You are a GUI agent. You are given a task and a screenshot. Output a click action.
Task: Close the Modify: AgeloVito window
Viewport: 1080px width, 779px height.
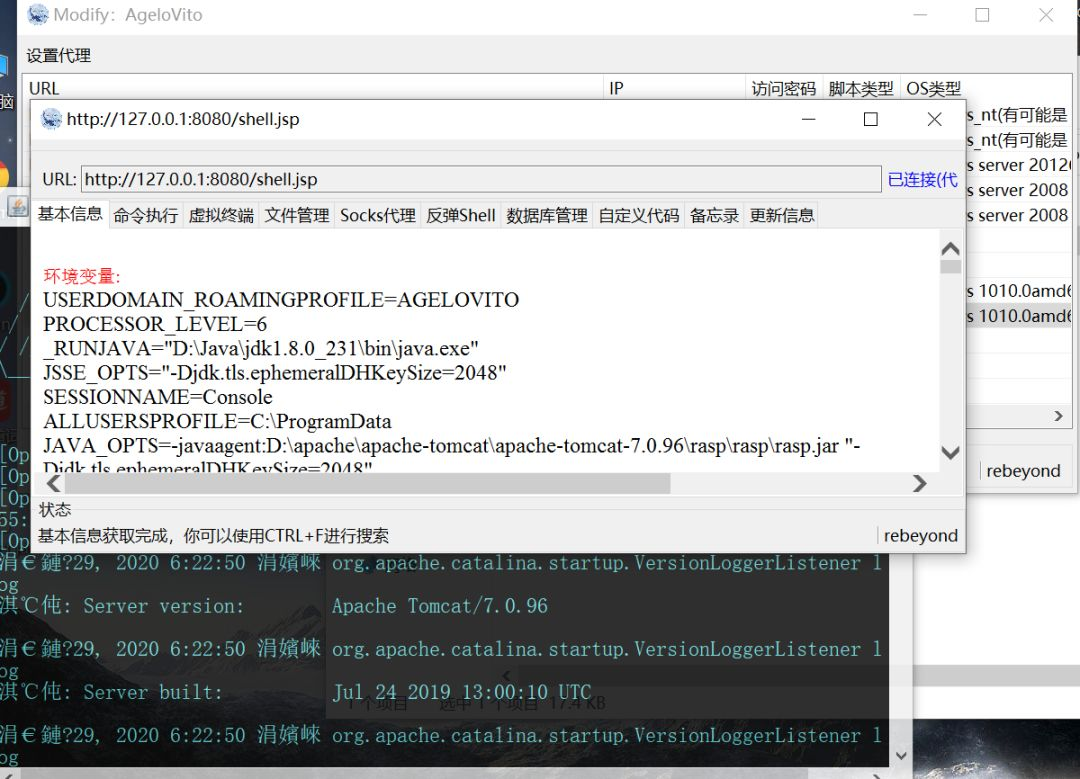[x=1046, y=14]
